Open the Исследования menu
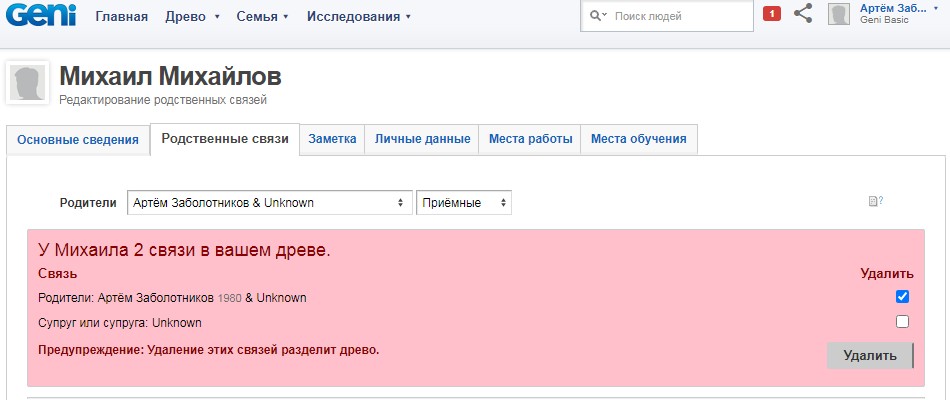 [358, 17]
